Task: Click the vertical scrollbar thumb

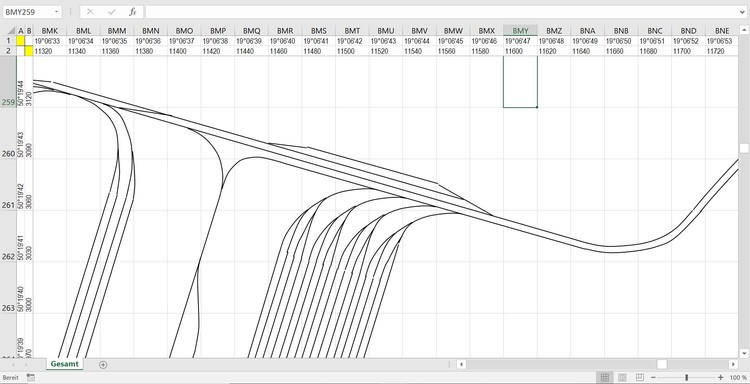Action: [744, 148]
